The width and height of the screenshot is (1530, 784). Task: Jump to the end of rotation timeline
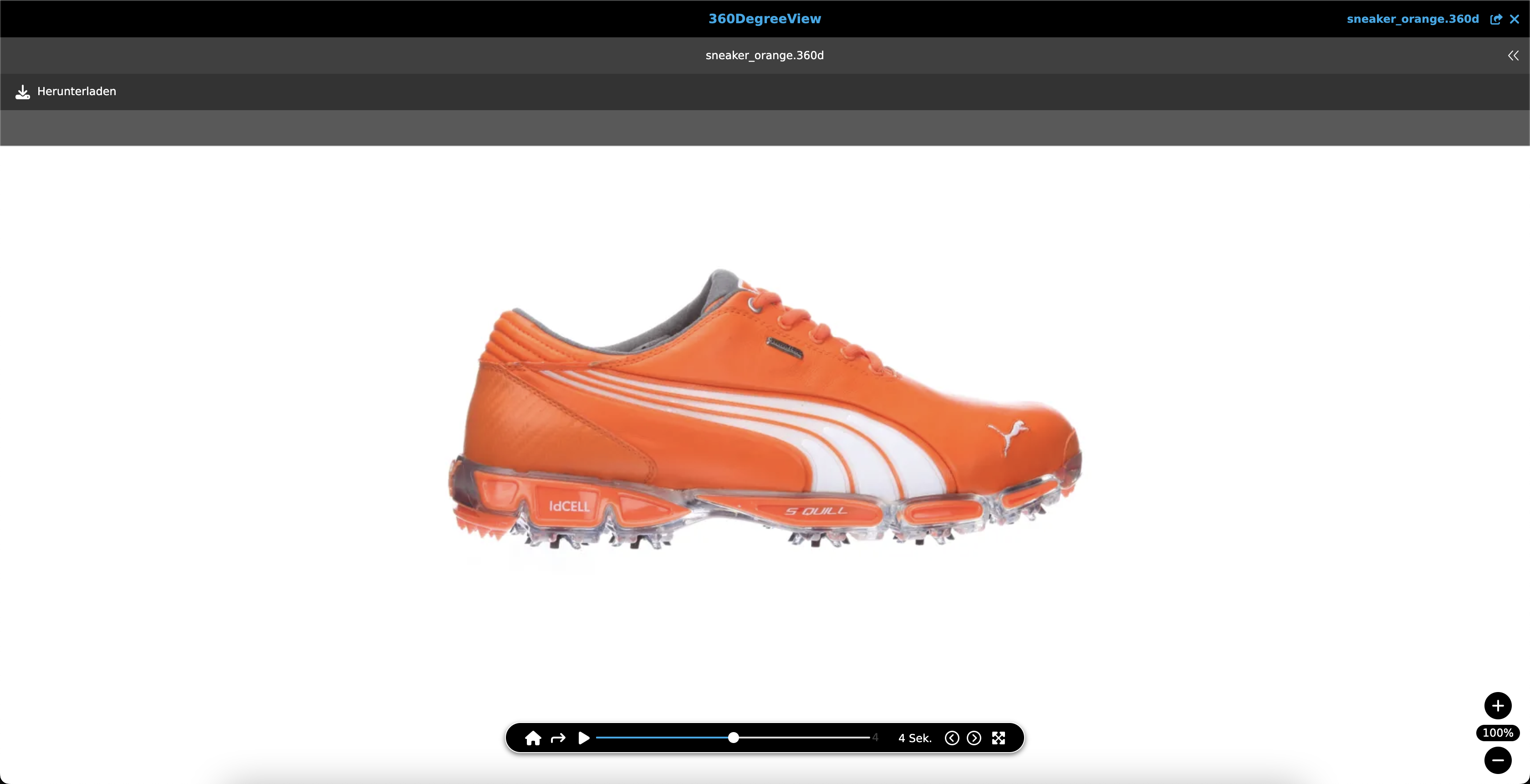[868, 738]
